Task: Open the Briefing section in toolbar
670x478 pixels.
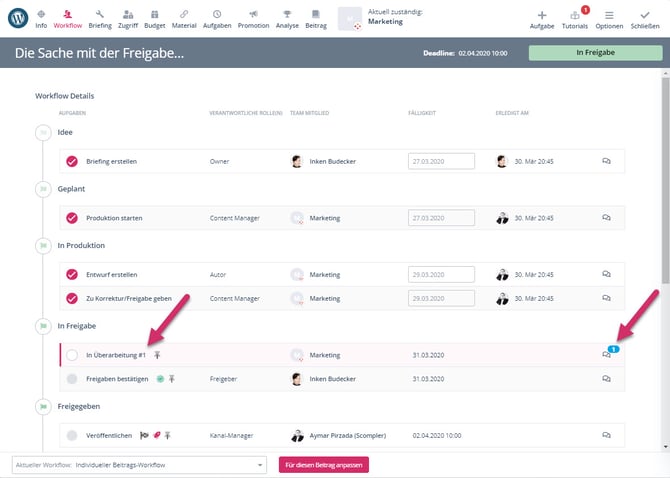Action: [100, 18]
